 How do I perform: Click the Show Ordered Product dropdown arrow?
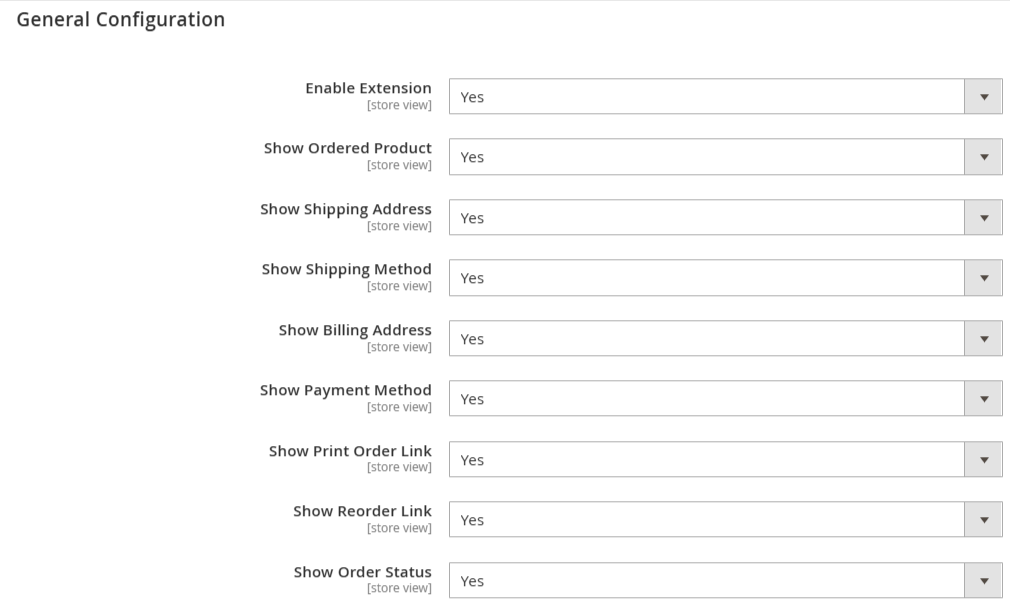[984, 157]
